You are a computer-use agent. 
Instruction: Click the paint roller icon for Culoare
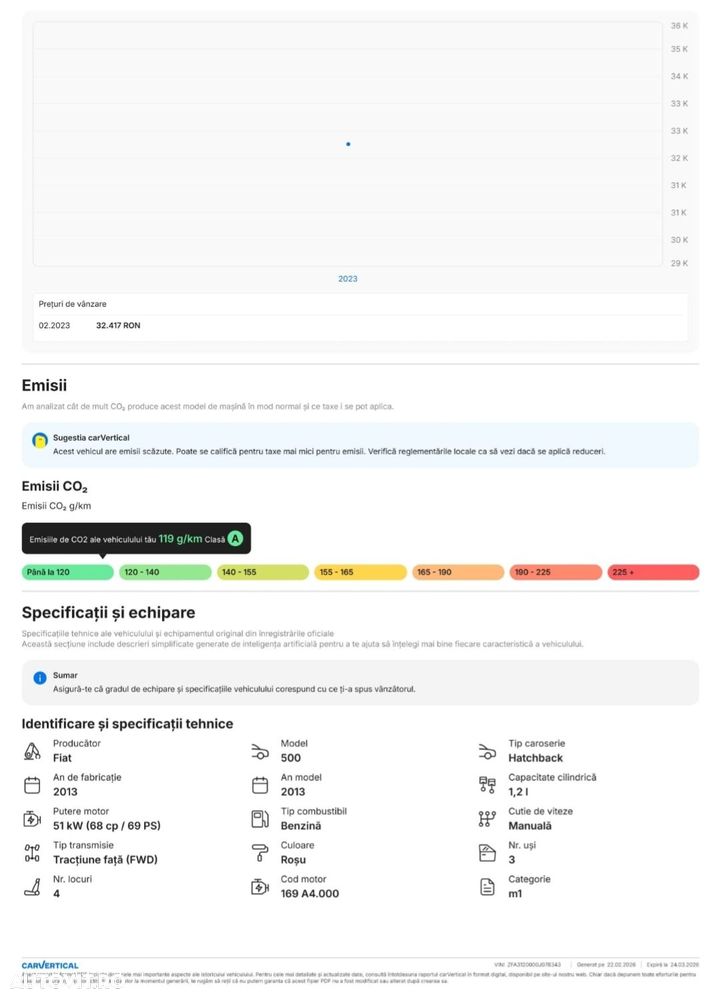point(260,853)
